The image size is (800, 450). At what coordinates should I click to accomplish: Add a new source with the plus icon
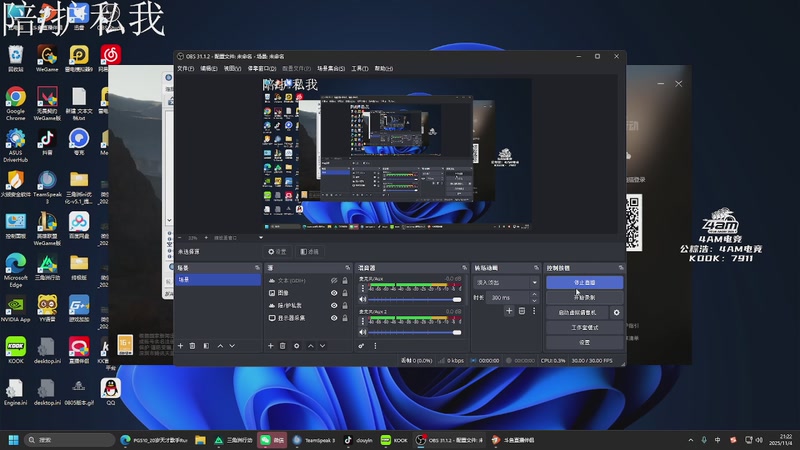[270, 345]
